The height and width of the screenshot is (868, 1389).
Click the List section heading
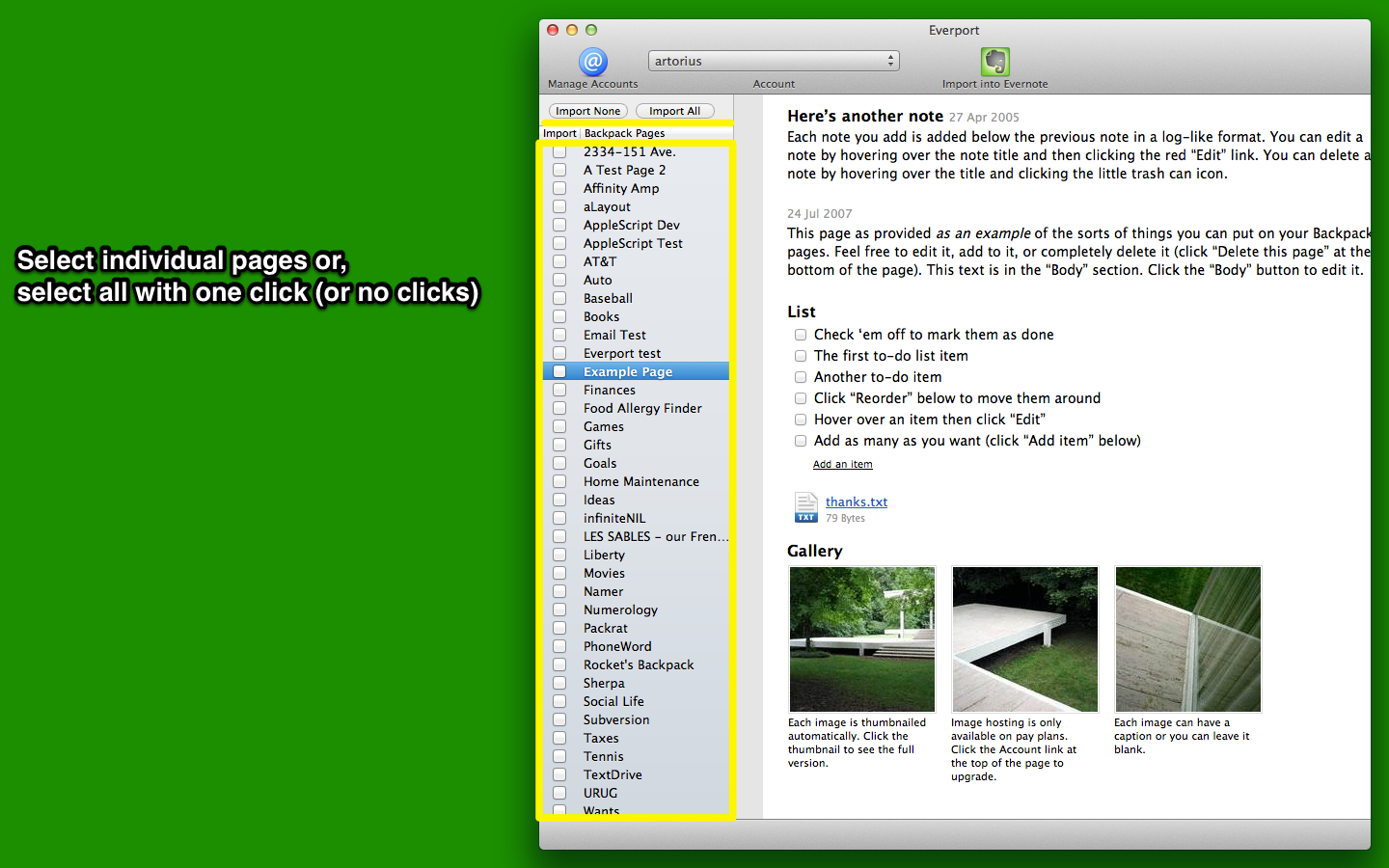pyautogui.click(x=802, y=312)
